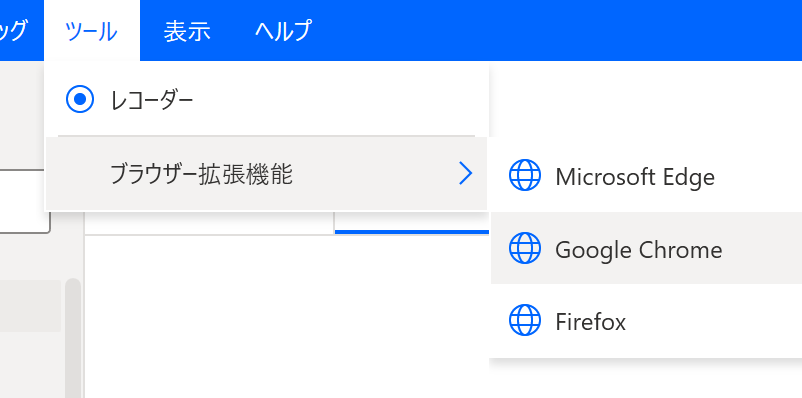Select the tab with blue underline
Image resolution: width=802 pixels, height=398 pixels.
tap(412, 223)
